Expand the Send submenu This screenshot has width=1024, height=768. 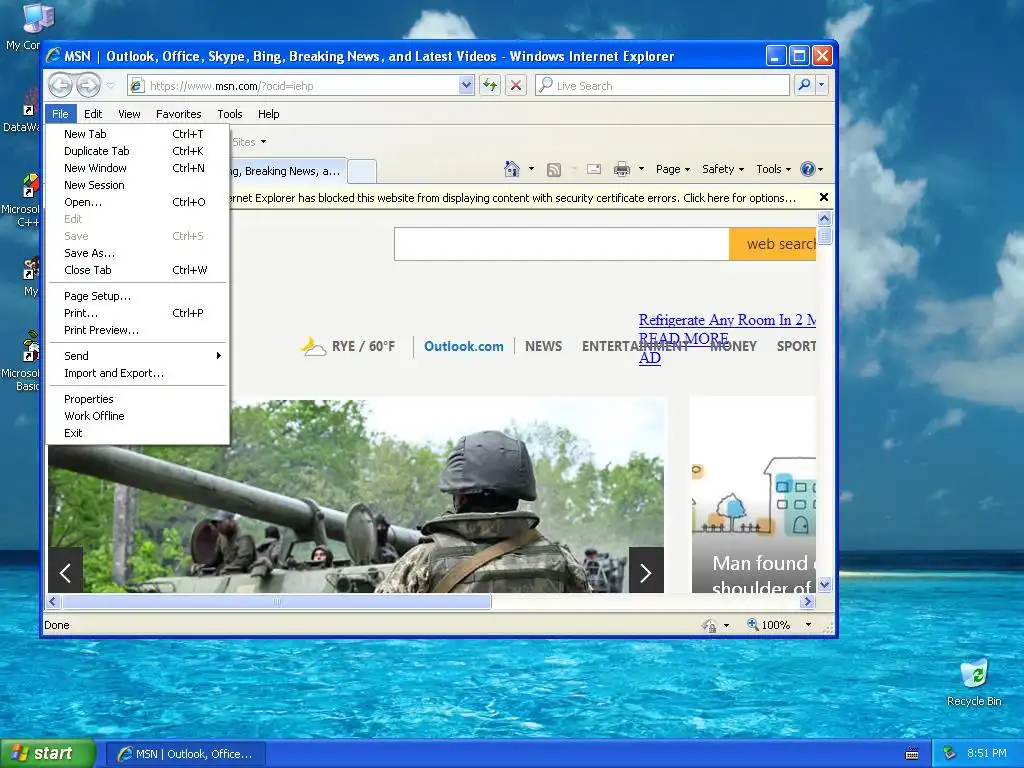(138, 356)
